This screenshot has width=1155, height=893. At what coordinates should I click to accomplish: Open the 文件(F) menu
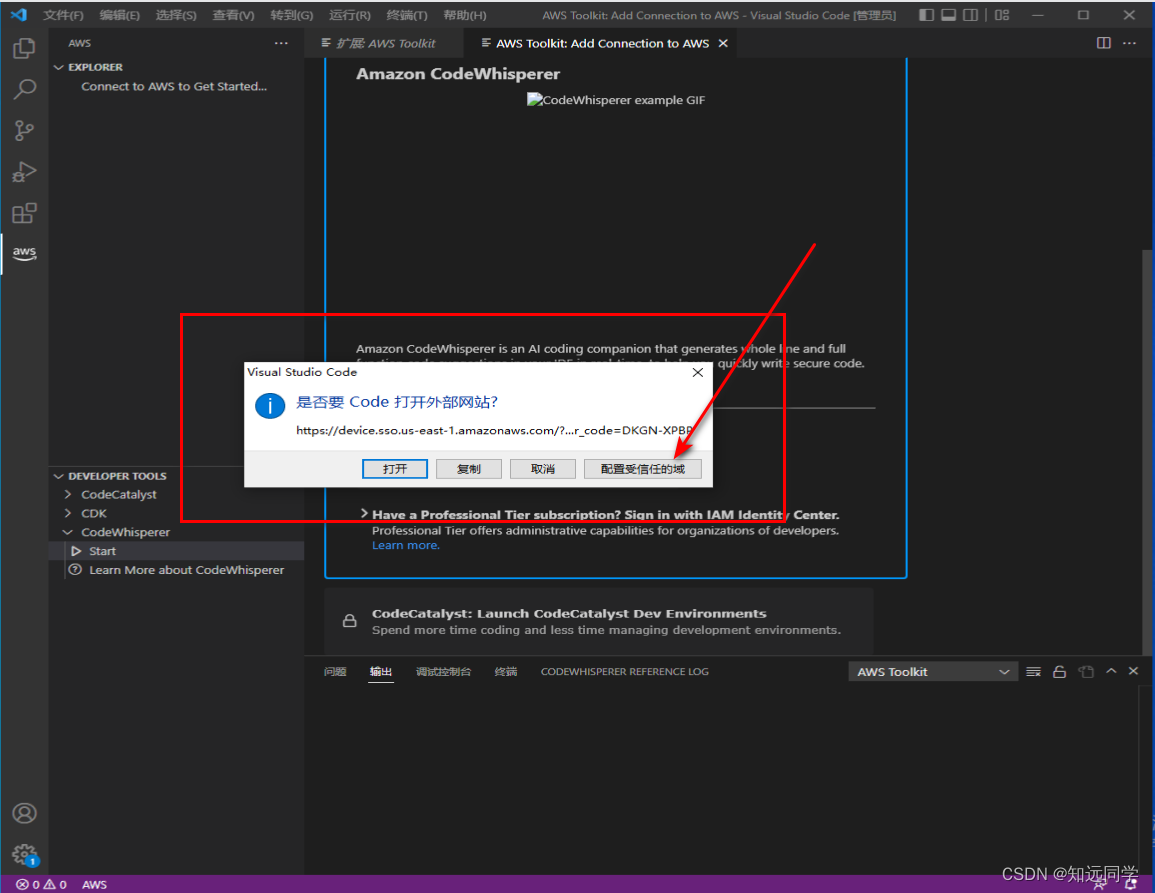tap(63, 15)
